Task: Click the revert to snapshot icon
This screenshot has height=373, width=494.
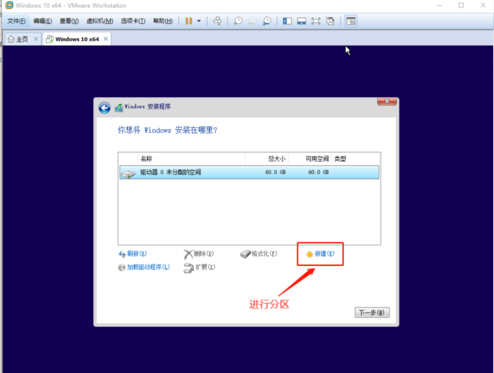Action: pyautogui.click(x=253, y=21)
